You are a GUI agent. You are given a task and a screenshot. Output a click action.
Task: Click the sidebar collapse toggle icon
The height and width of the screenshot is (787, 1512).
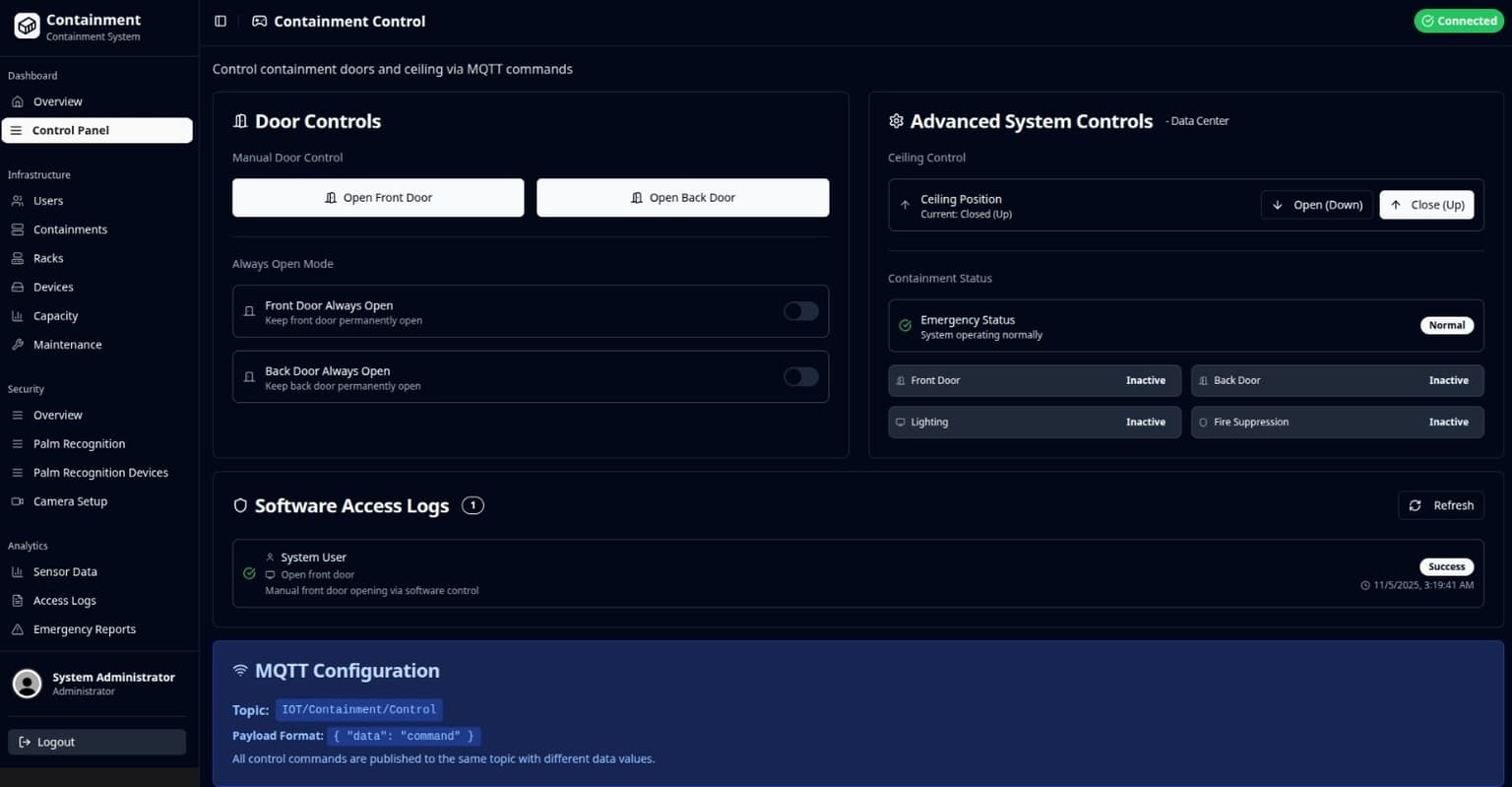(220, 21)
